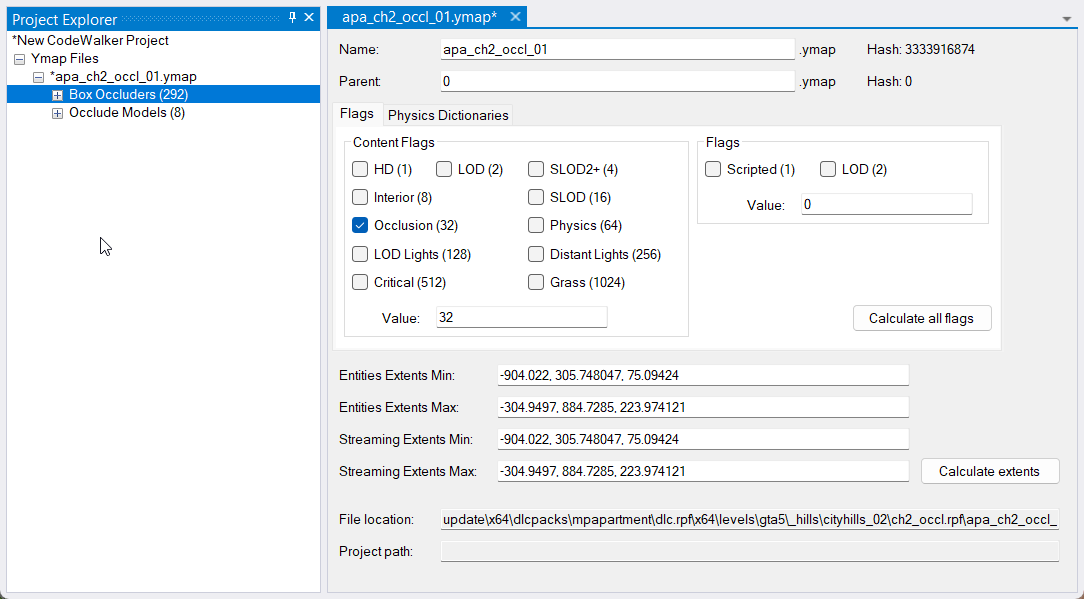Viewport: 1084px width, 599px height.
Task: Collapse the Ymap Files tree node
Action: point(20,59)
